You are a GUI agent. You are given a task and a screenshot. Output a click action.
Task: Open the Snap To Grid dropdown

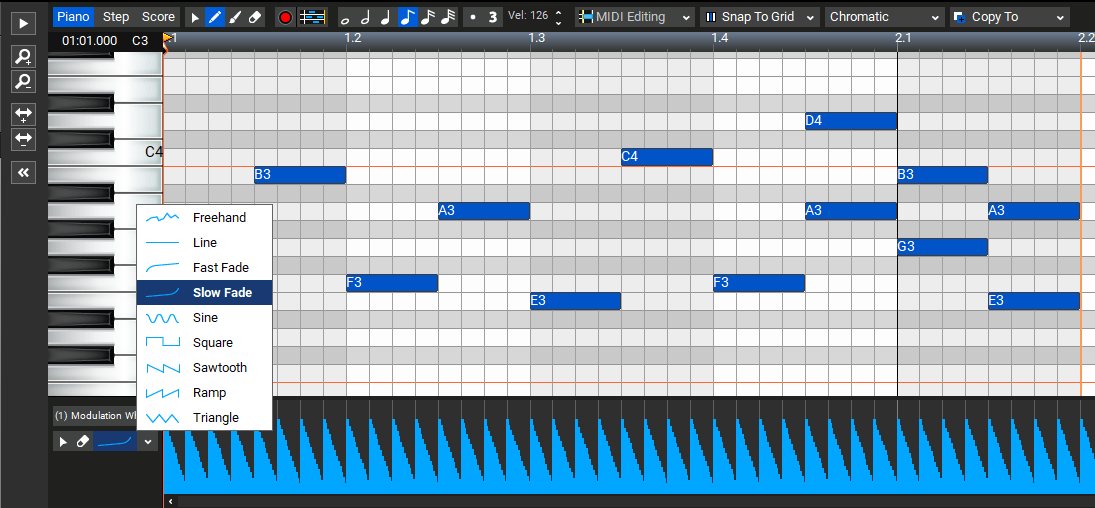point(760,17)
